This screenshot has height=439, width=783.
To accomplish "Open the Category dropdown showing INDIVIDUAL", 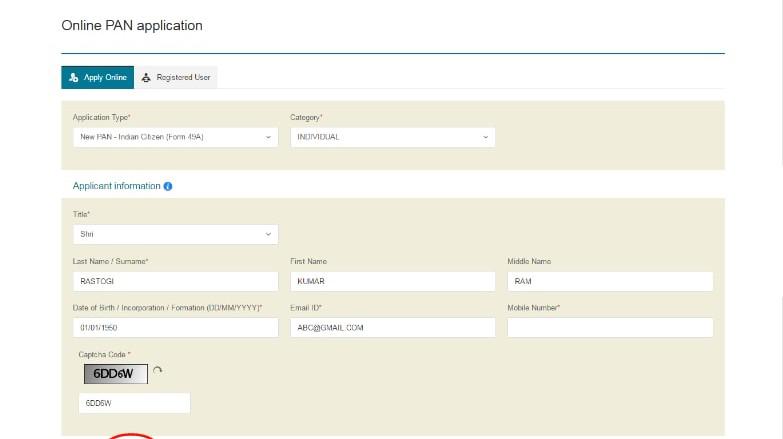I will (x=392, y=137).
